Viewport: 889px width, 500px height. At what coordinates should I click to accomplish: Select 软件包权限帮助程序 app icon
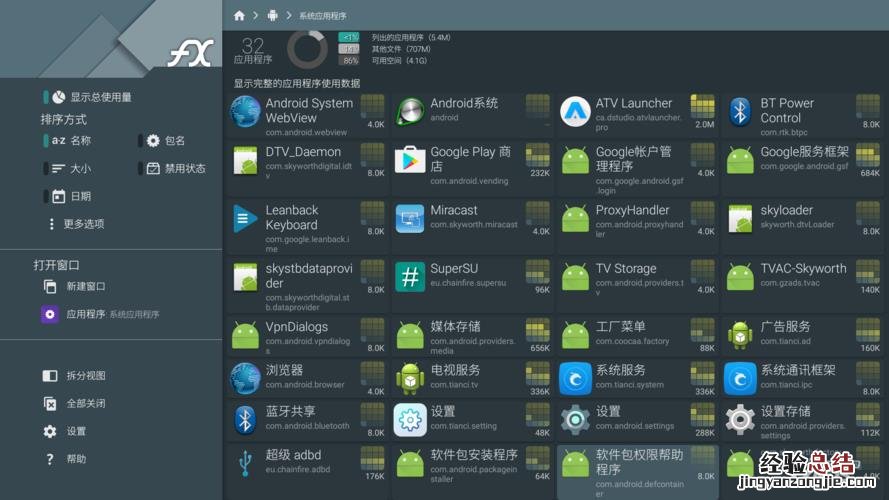point(575,464)
